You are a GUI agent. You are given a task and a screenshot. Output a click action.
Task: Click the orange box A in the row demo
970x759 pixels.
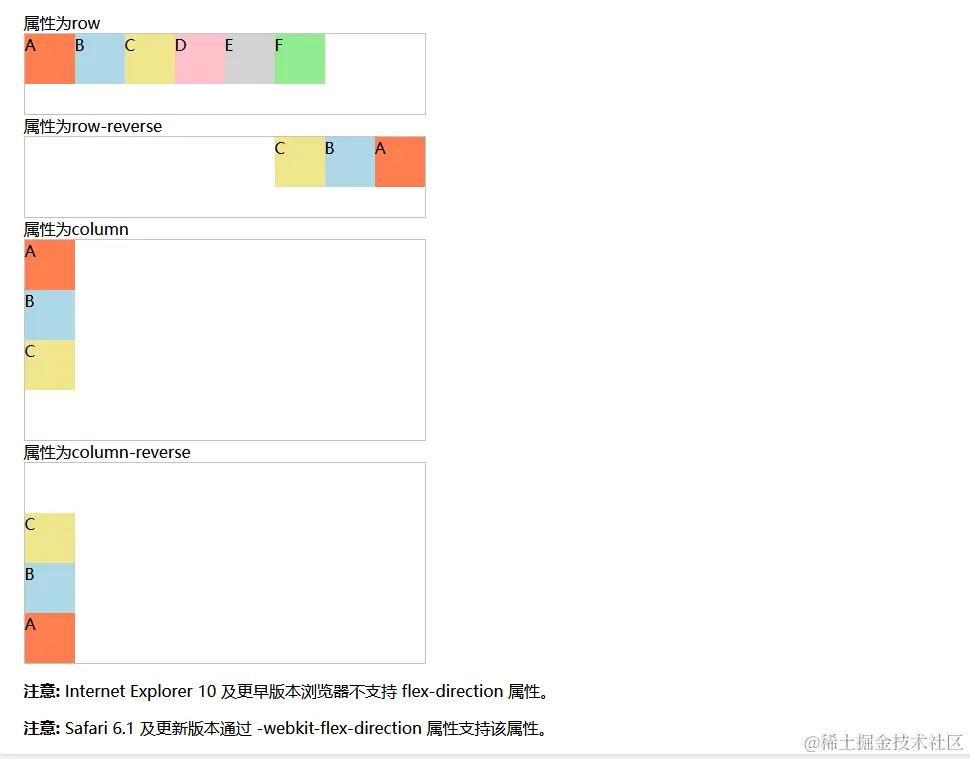coord(49,59)
